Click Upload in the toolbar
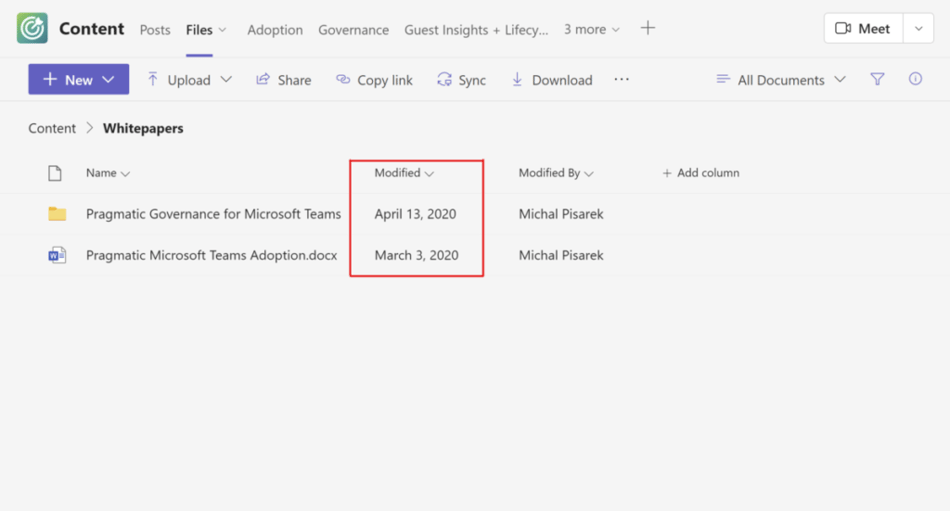 (x=179, y=80)
